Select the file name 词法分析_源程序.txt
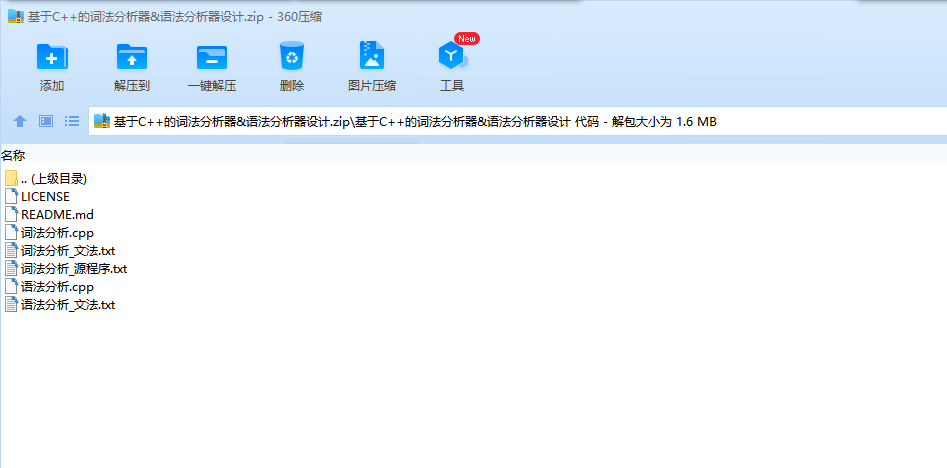 pyautogui.click(x=74, y=269)
